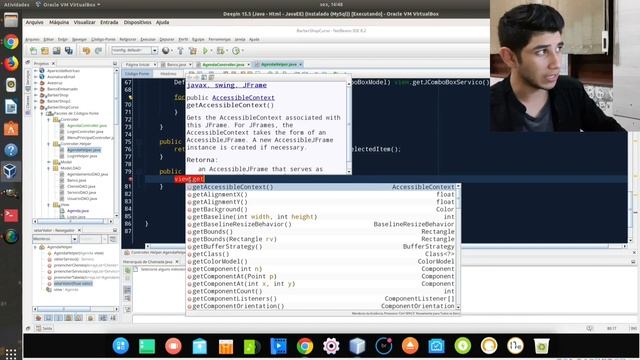Toggle Show Inner Classes filter in Navigator
The height and width of the screenshot is (360, 640).
coord(78,318)
